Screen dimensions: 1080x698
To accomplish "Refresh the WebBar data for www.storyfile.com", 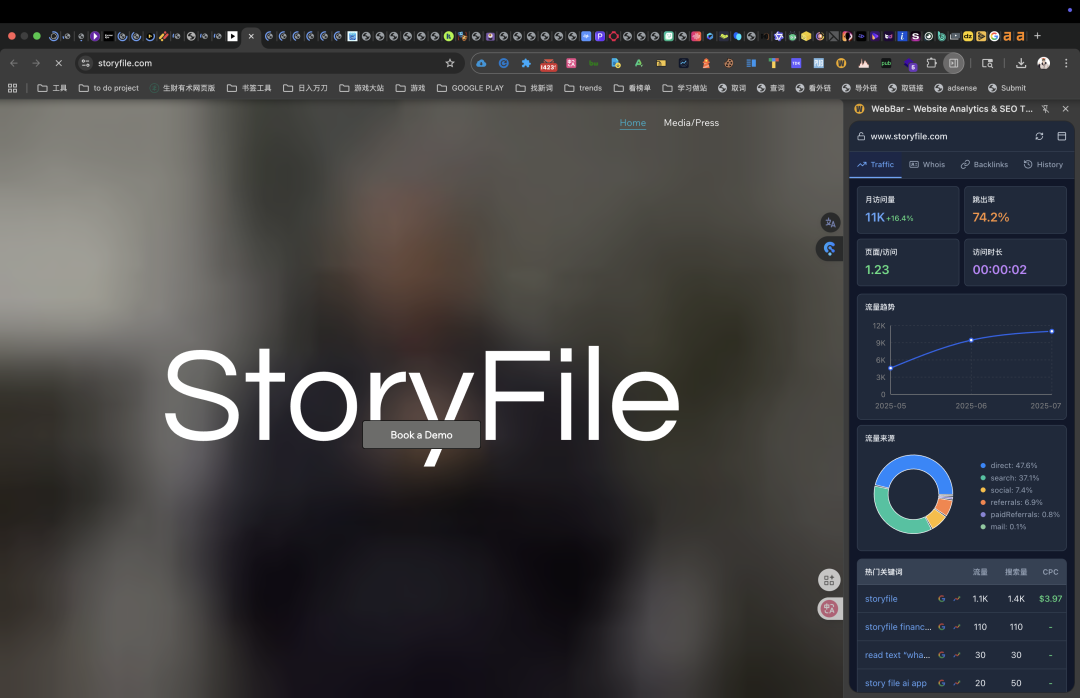I will (1039, 136).
